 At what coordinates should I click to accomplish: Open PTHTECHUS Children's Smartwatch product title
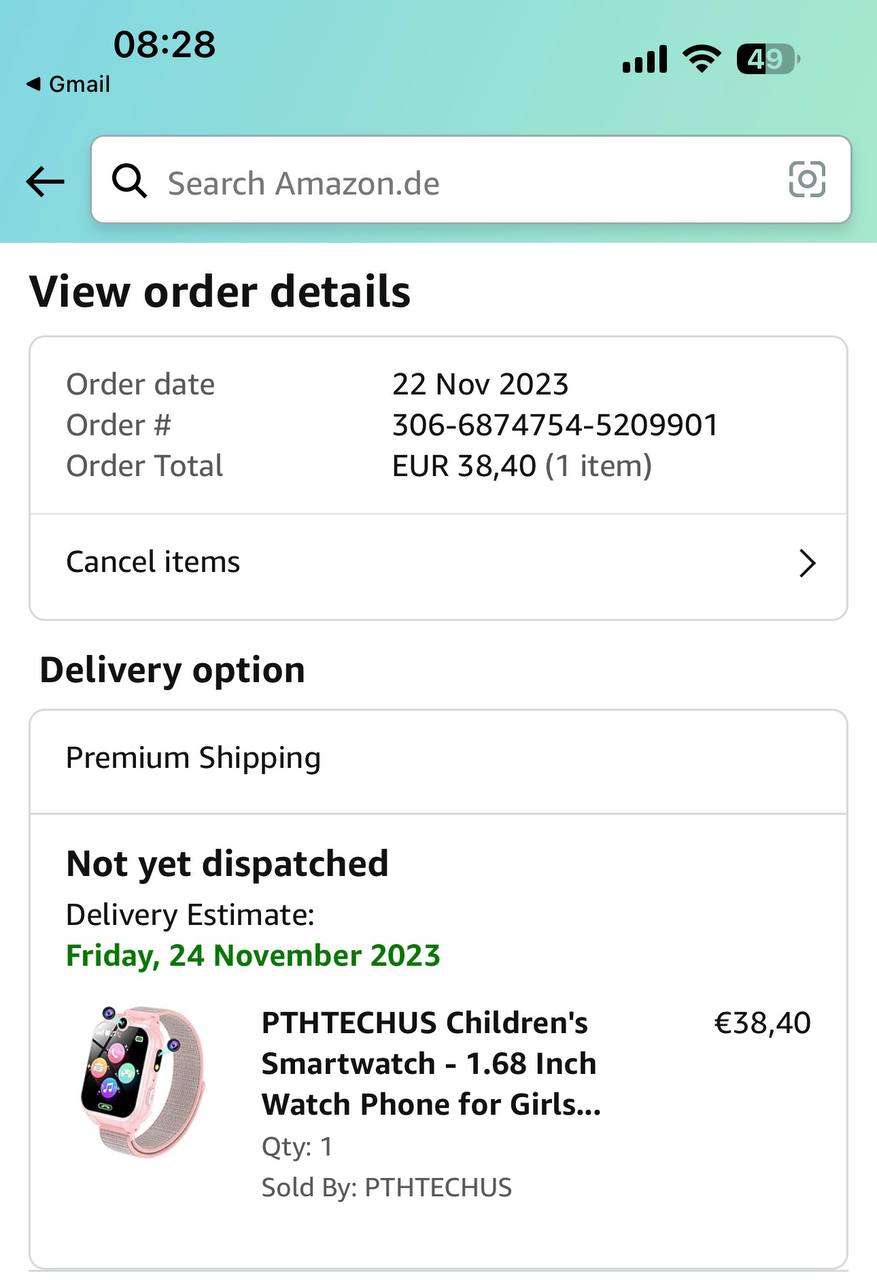click(430, 1063)
